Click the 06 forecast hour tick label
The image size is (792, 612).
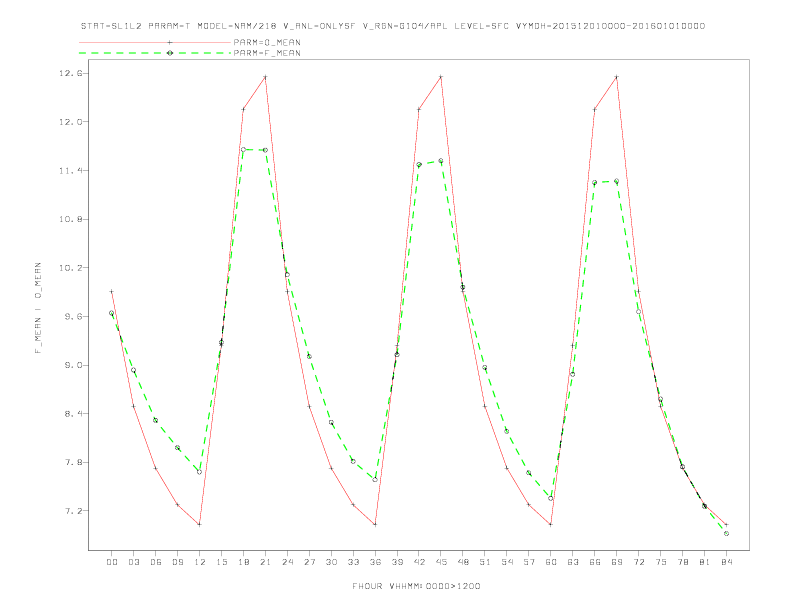(x=156, y=562)
